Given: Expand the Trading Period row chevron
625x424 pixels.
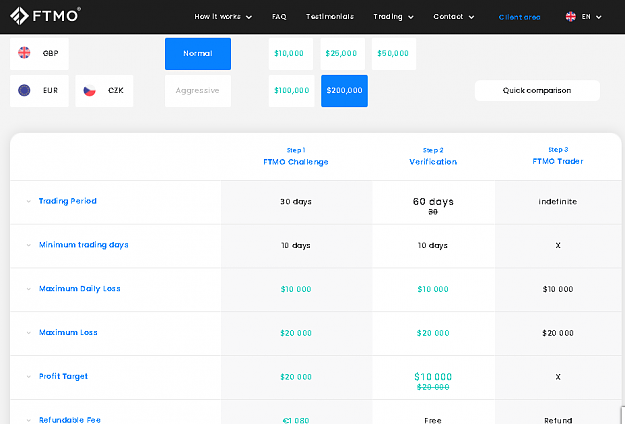Looking at the screenshot, I should click(x=29, y=201).
